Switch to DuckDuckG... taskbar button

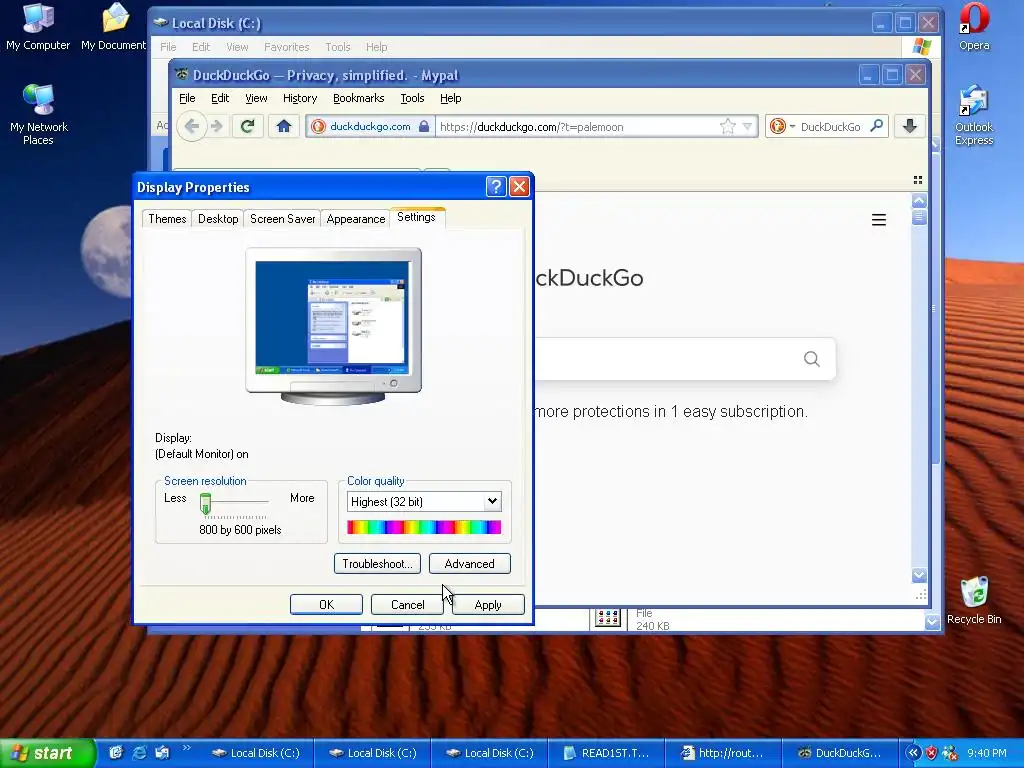pyautogui.click(x=839, y=753)
